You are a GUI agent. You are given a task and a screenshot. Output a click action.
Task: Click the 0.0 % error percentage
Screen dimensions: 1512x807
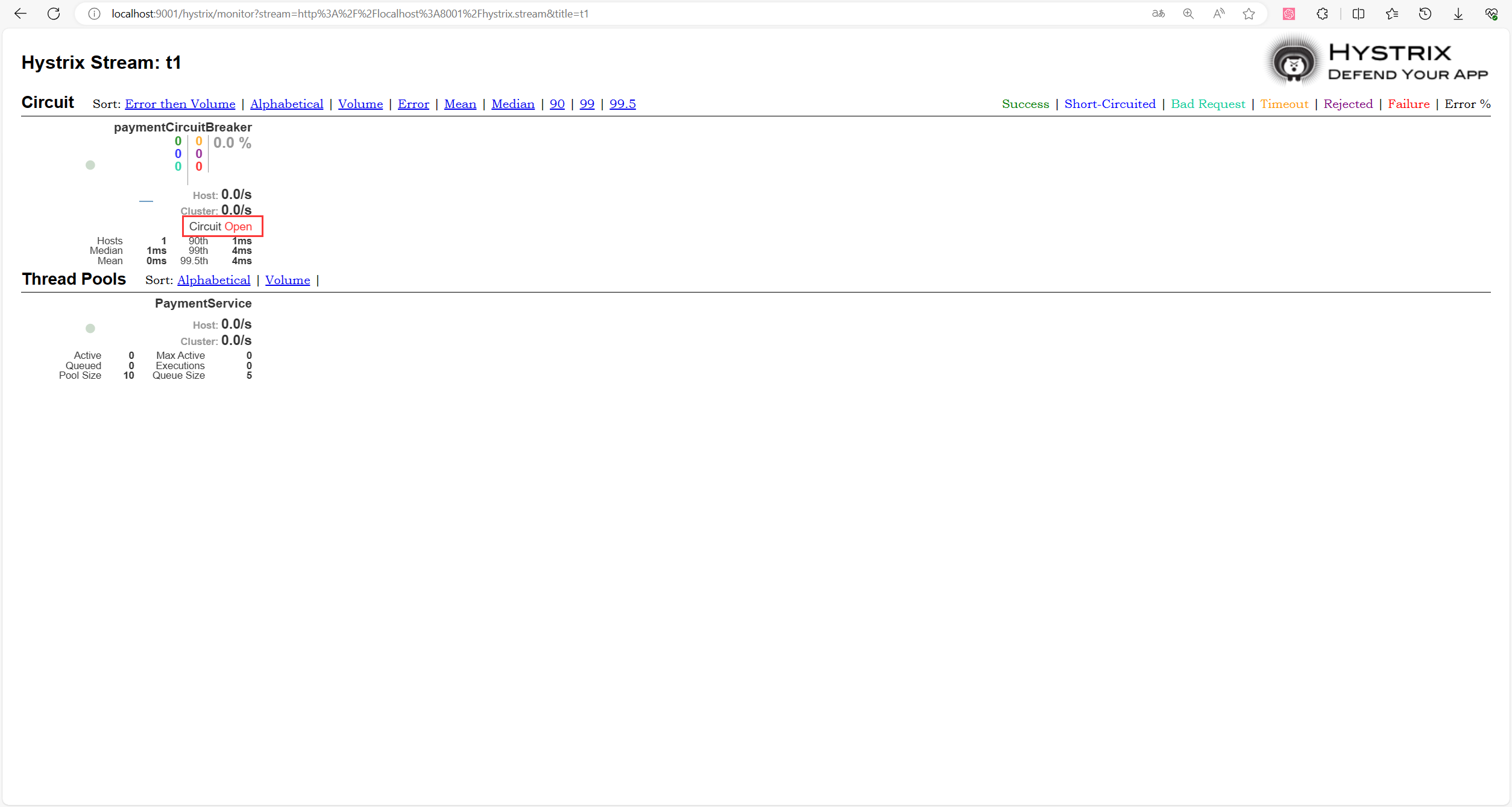coord(232,143)
